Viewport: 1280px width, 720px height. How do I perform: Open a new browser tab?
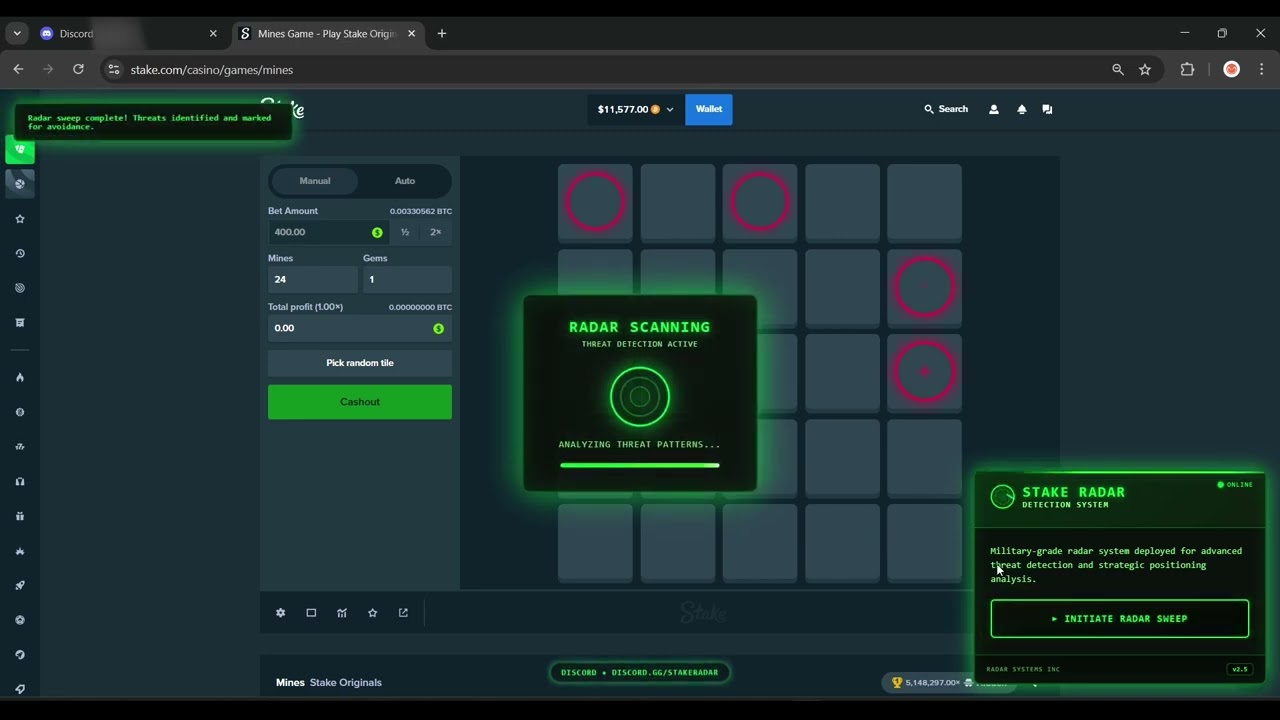click(442, 33)
